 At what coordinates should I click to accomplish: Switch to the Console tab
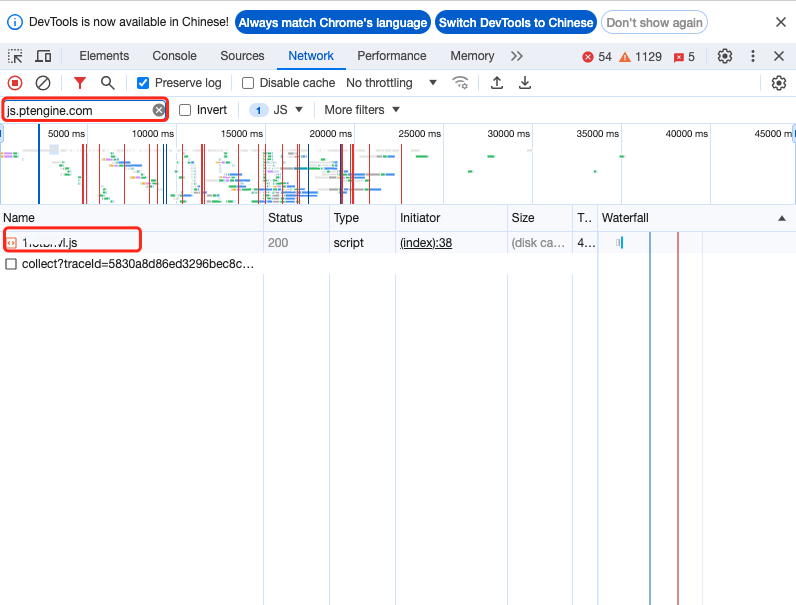[174, 56]
